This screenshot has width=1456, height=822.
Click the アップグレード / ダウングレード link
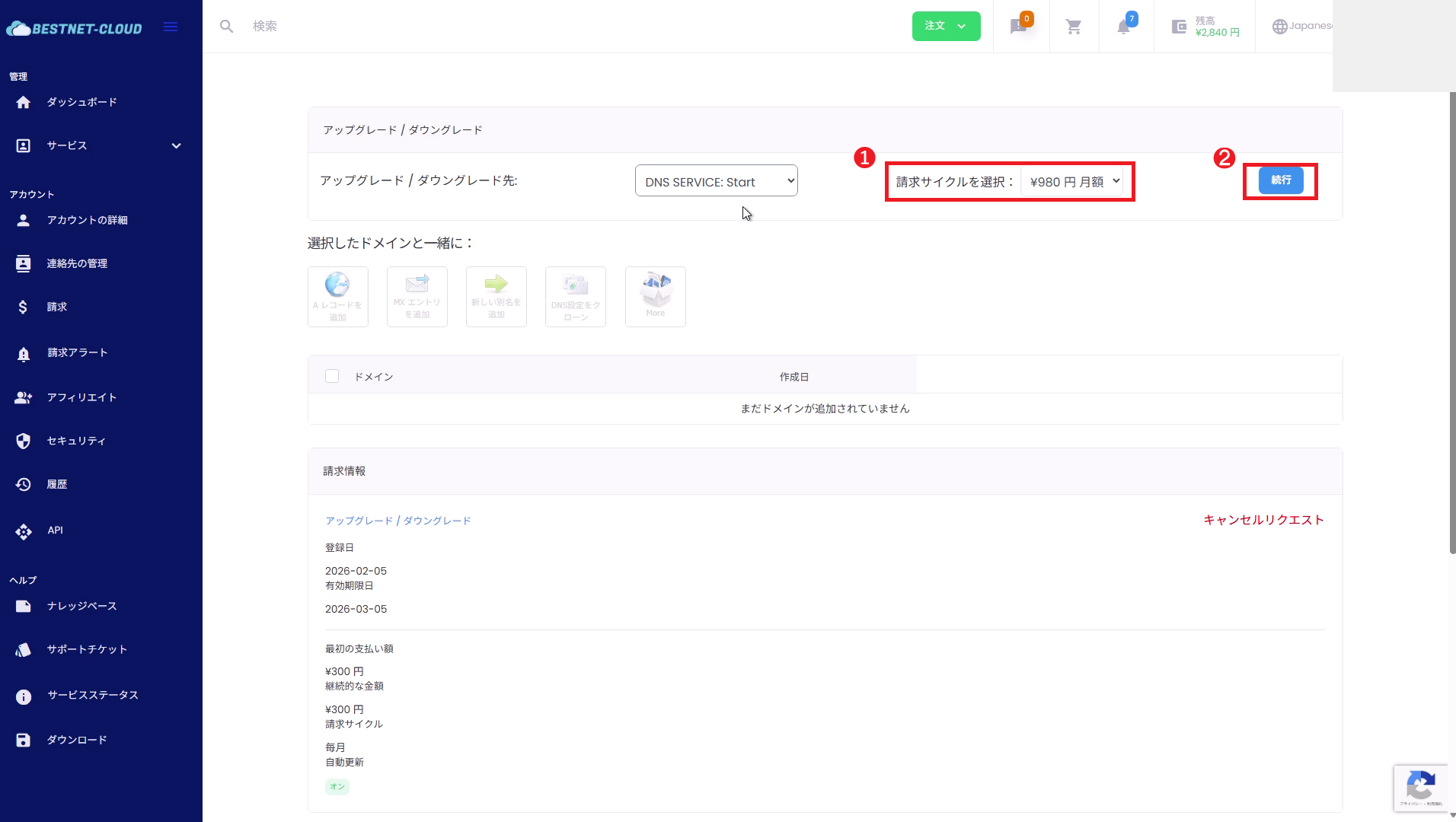(x=398, y=521)
